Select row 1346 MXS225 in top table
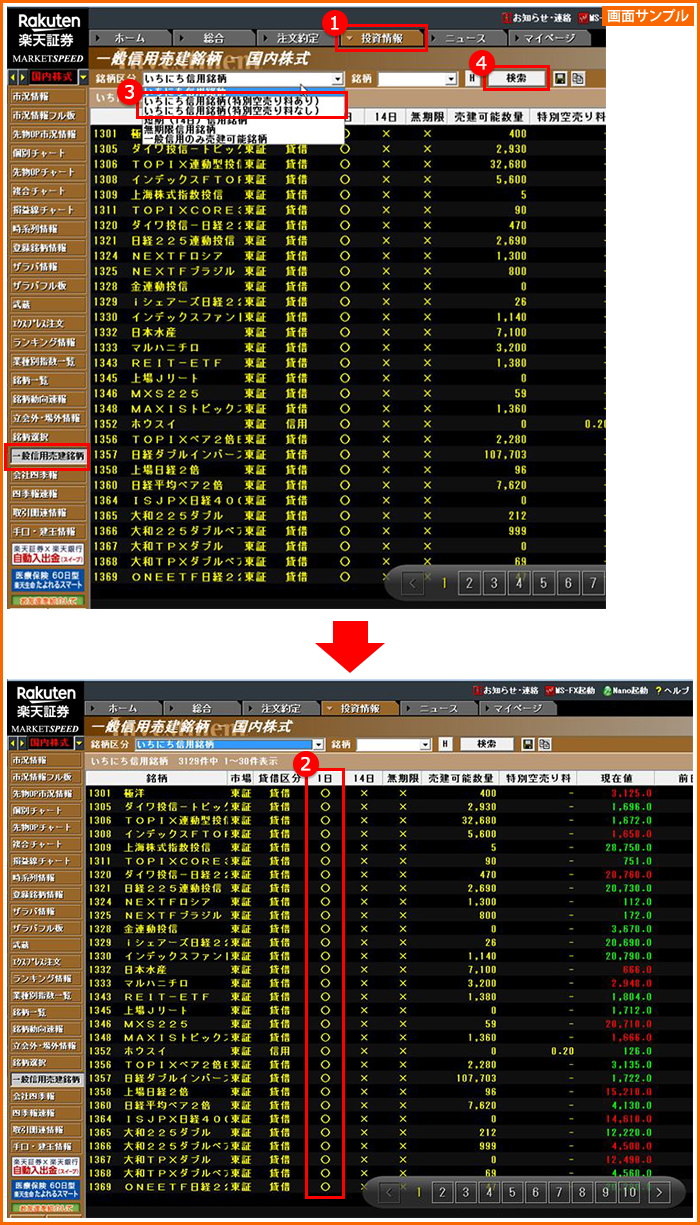Viewport: 700px width, 1225px height. 347,393
